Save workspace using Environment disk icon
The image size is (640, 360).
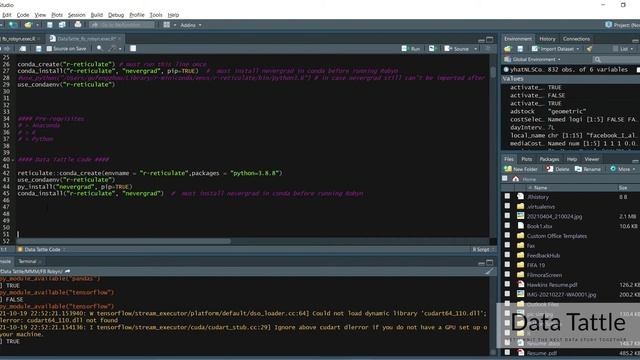point(520,49)
